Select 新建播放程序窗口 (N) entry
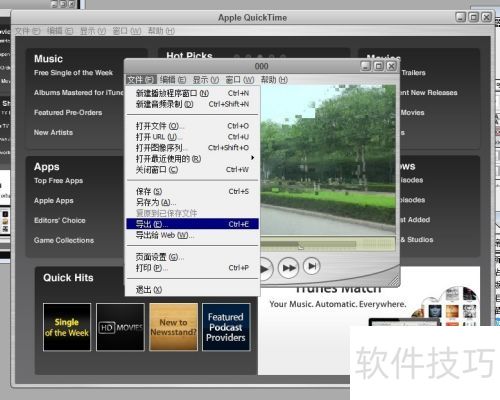 click(192, 93)
